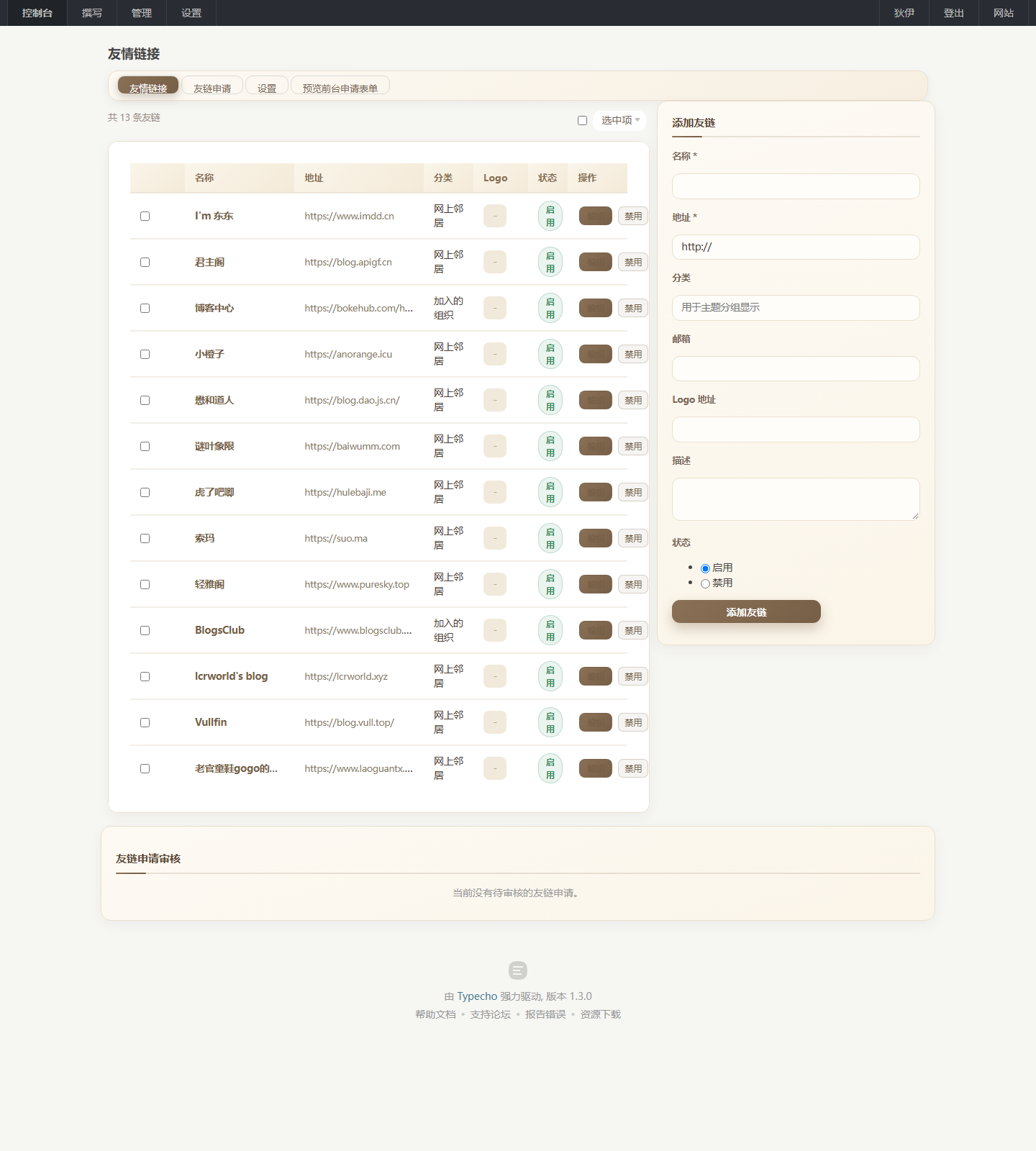Screen dimensions: 1036x1151
Task: Open the 设置 tab under 友情链接
Action: 267,85
